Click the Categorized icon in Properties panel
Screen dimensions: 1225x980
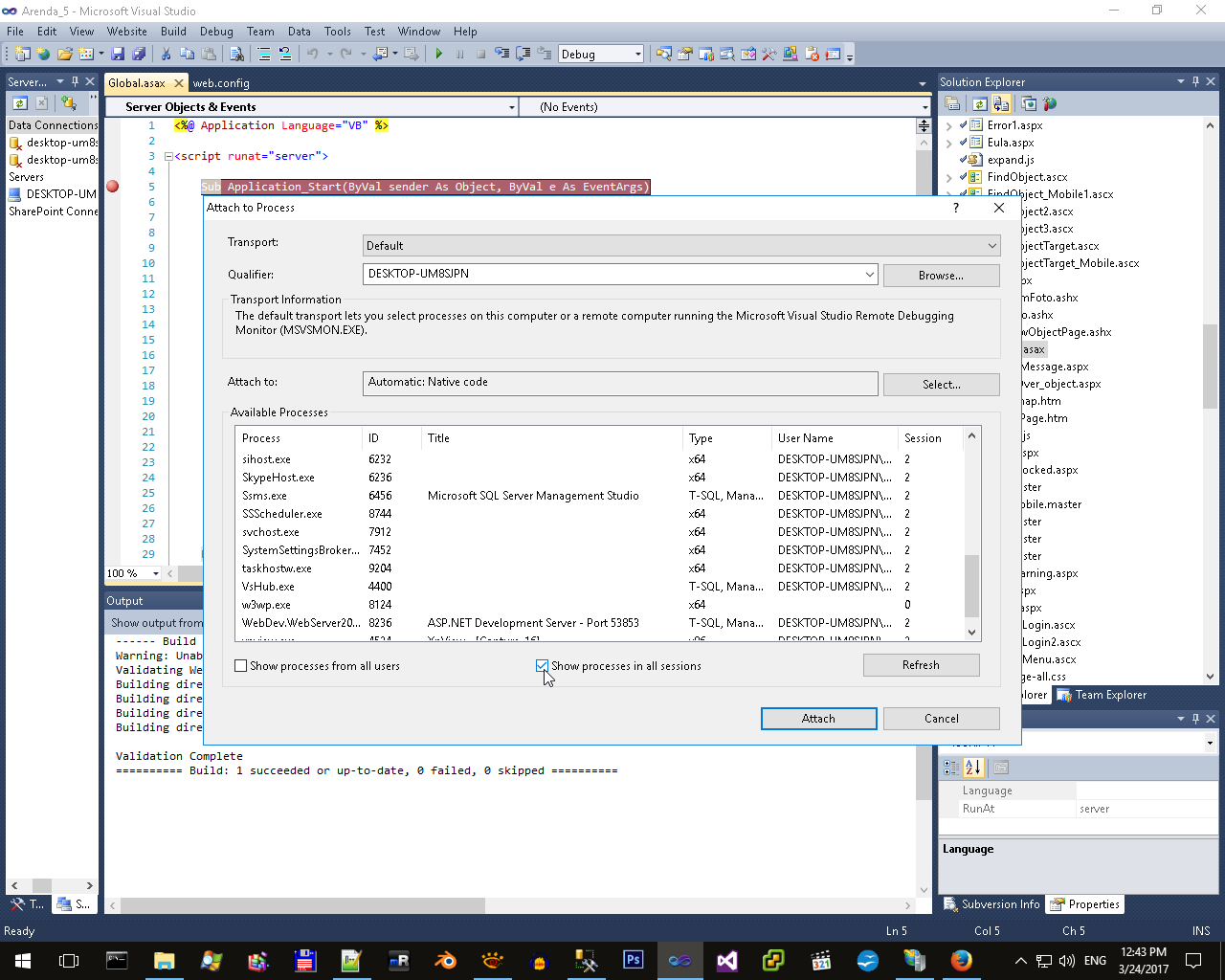[x=951, y=768]
